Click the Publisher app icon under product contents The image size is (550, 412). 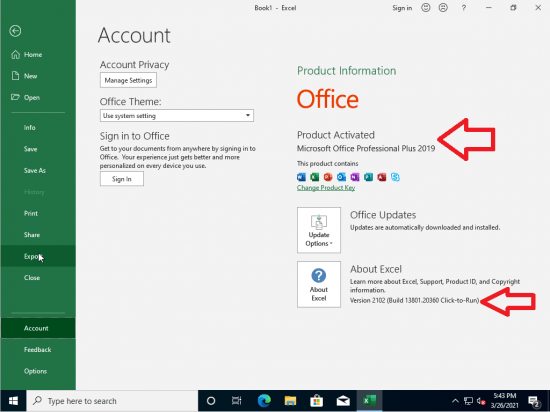(368, 177)
